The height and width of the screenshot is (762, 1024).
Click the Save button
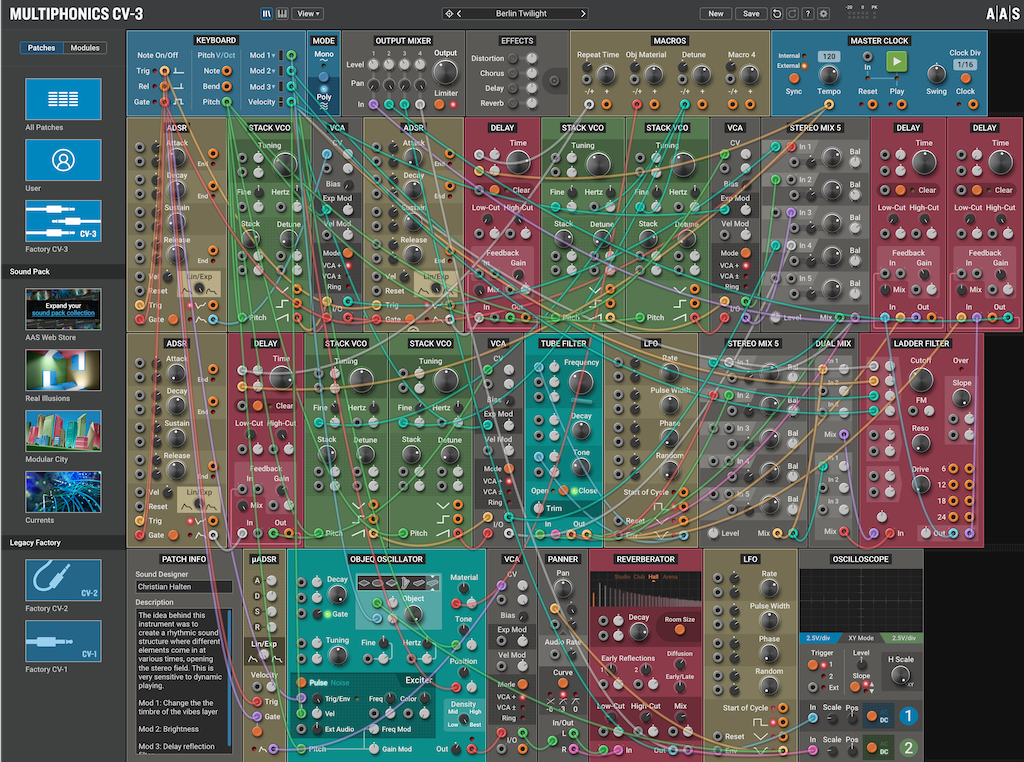[x=751, y=14]
